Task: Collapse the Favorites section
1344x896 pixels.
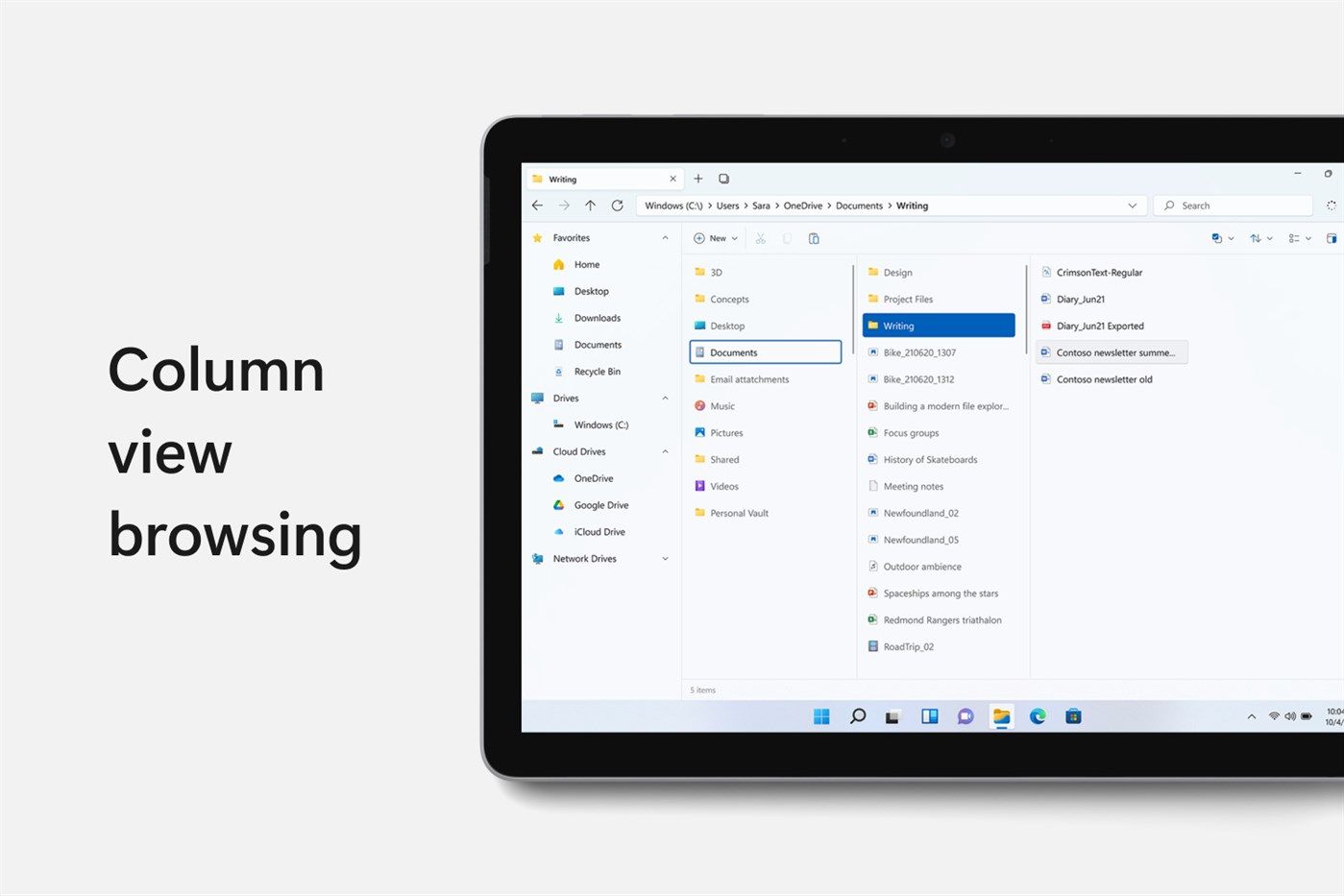Action: [x=665, y=238]
